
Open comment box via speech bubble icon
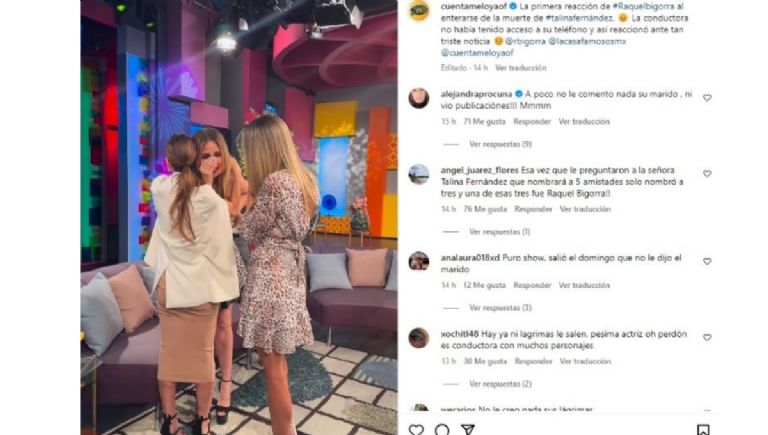(442, 430)
